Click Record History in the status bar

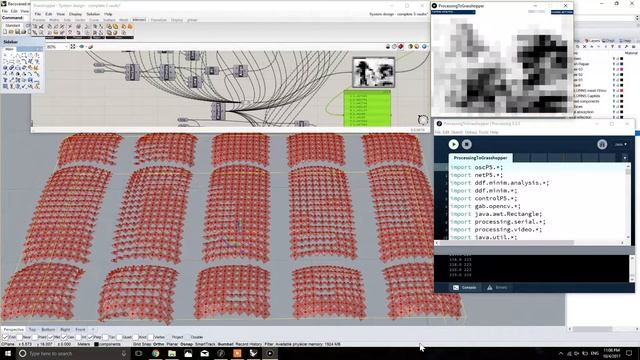[x=249, y=344]
